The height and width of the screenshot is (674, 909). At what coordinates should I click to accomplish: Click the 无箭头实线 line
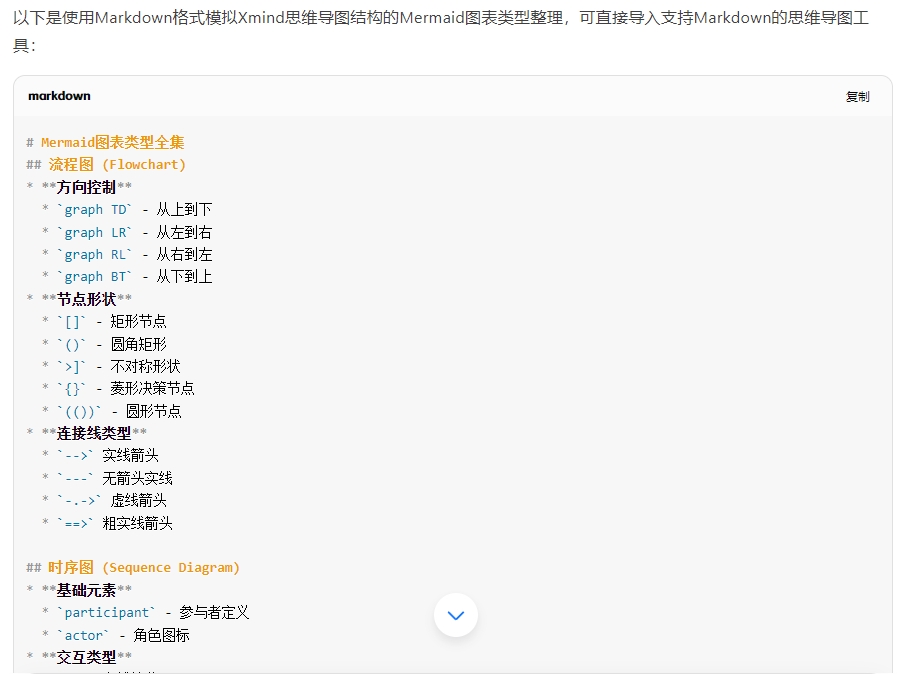tap(107, 478)
